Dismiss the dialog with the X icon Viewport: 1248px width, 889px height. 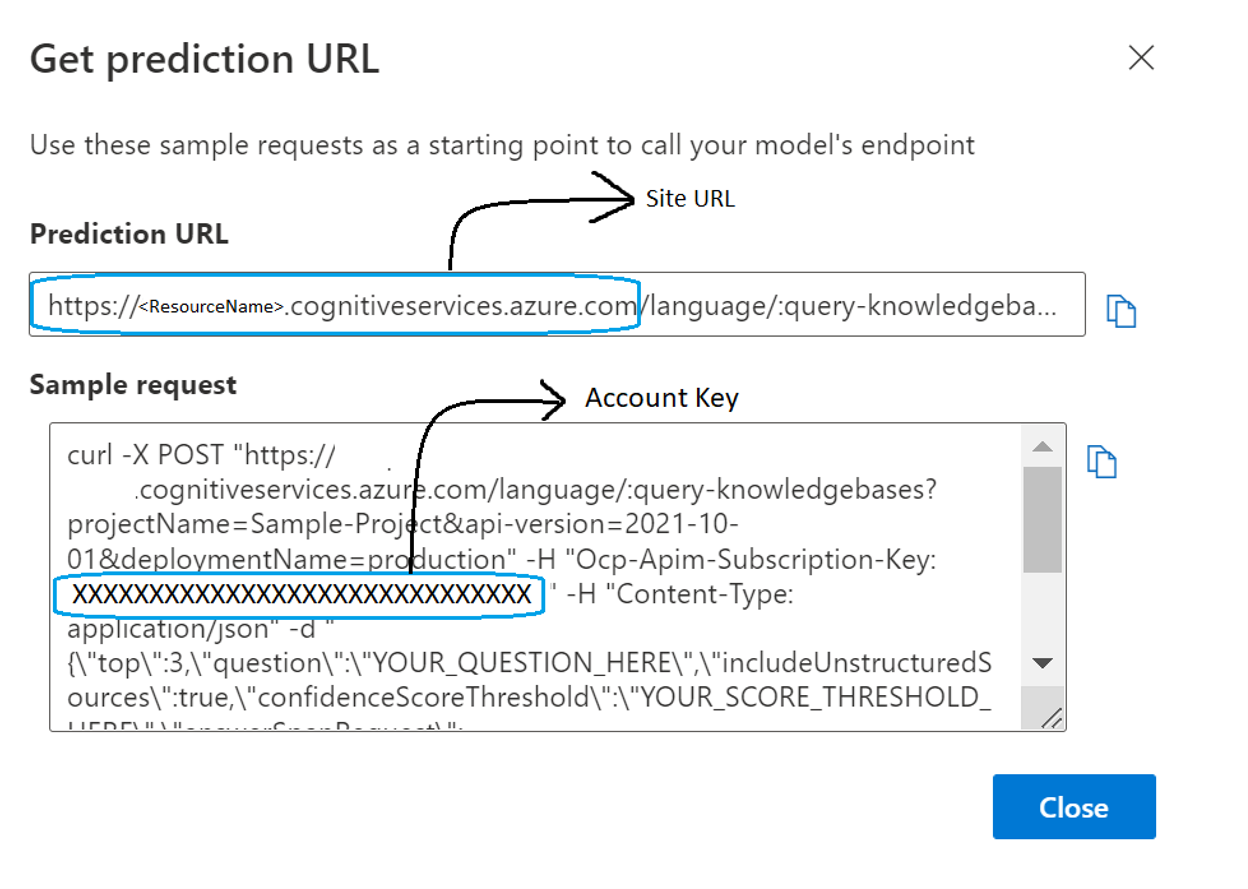(1140, 58)
